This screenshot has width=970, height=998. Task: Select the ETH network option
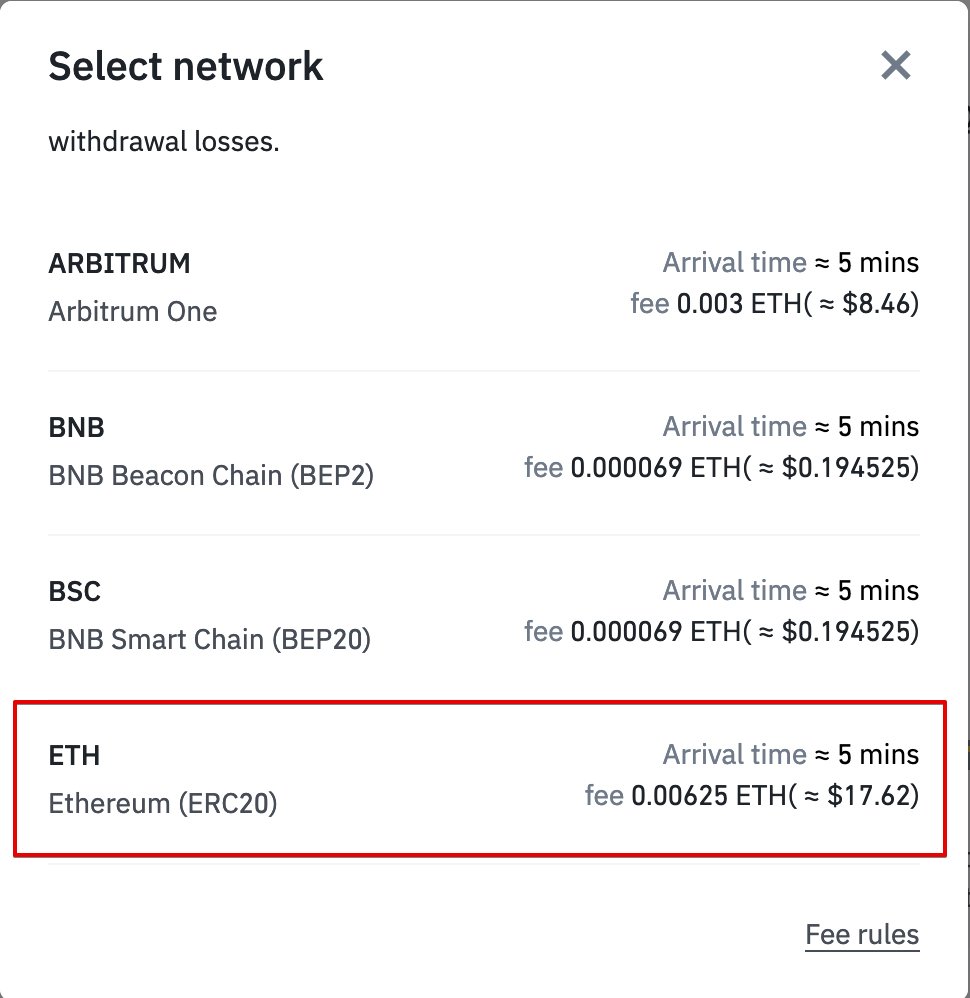pos(74,756)
